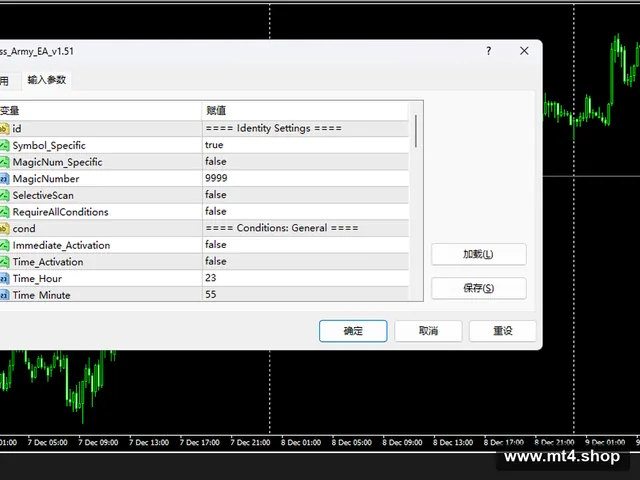Click the 赋值 column header
This screenshot has height=480, width=640.
[305, 111]
